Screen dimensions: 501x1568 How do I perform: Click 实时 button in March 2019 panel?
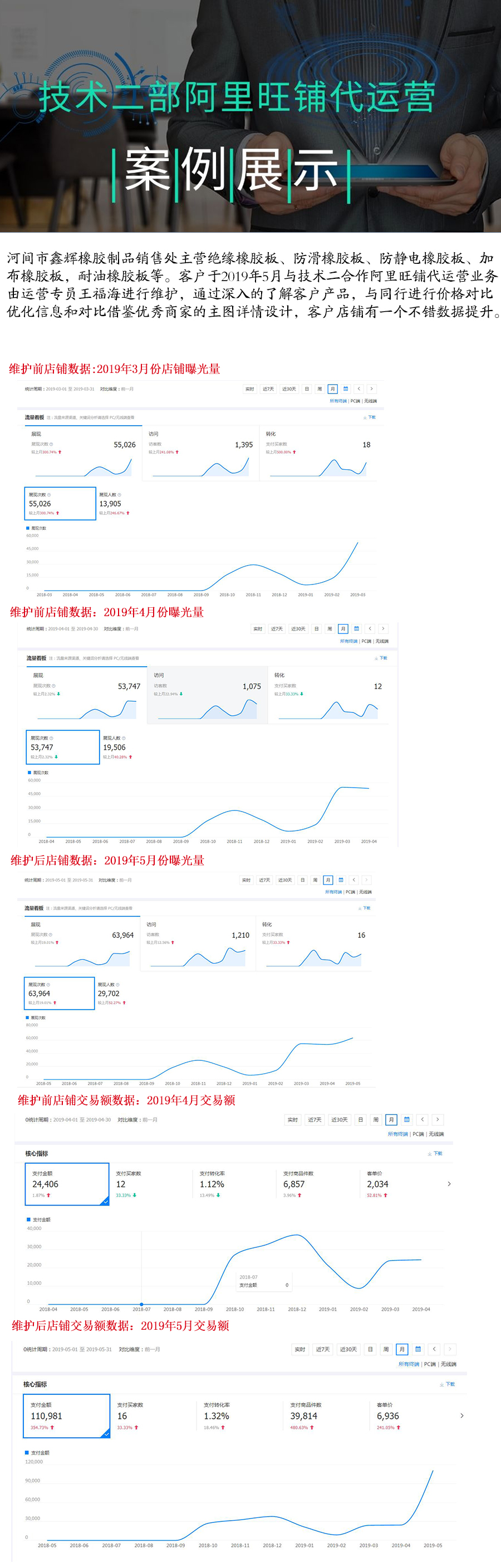click(249, 389)
